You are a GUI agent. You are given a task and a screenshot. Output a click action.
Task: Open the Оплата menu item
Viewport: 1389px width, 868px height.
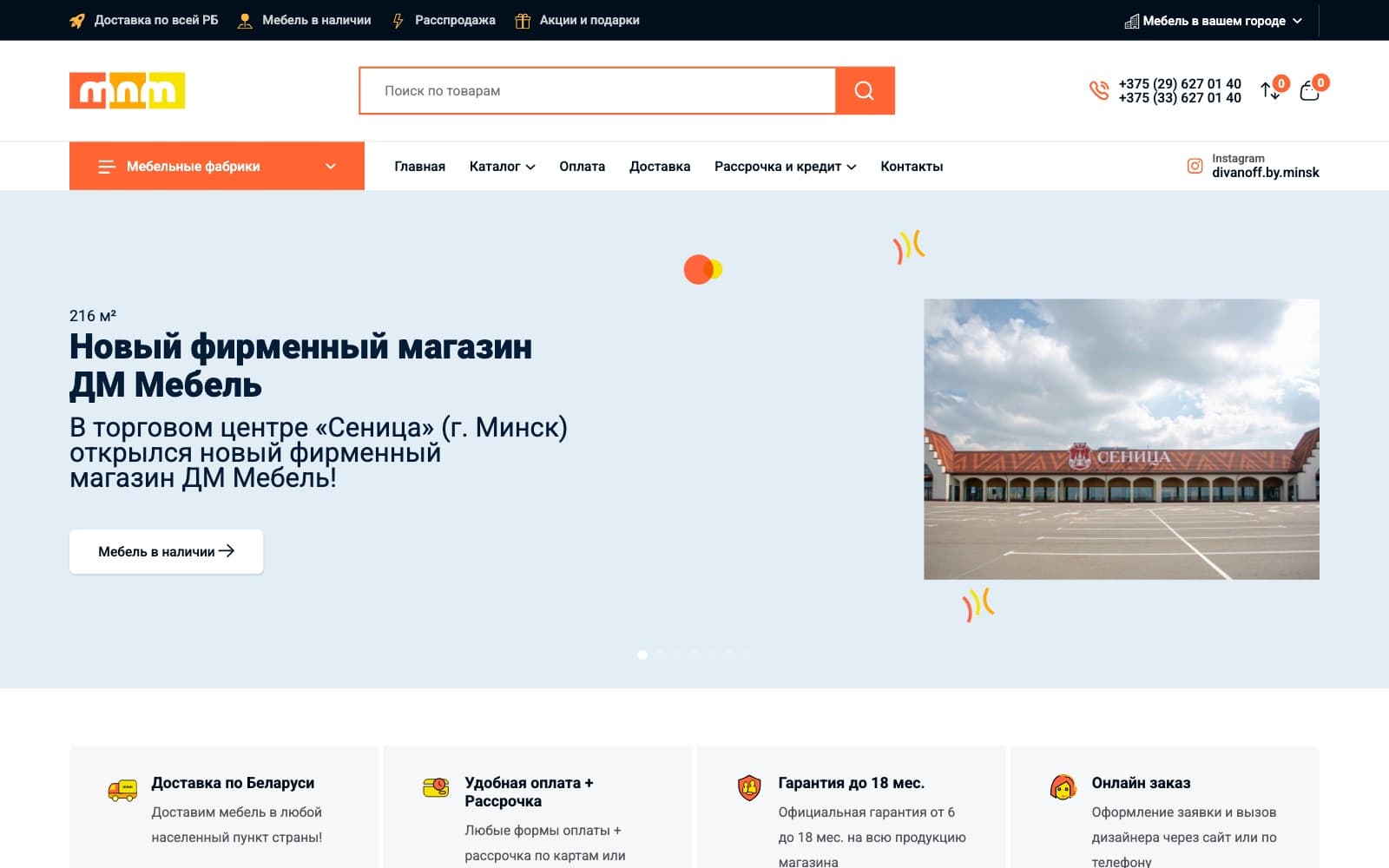(582, 167)
